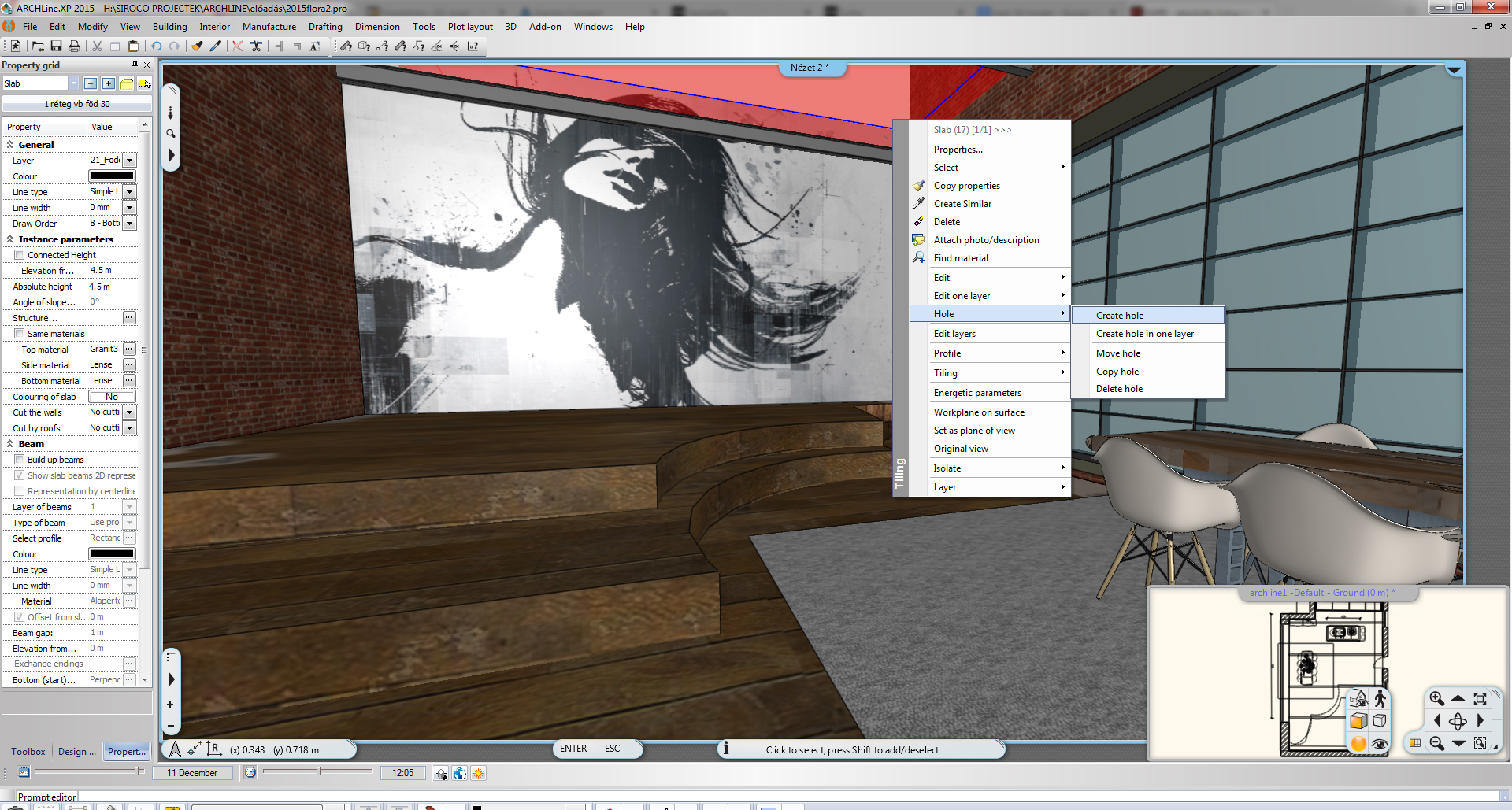Click the globe location icon in bottom bar
This screenshot has width=1512, height=810.
click(x=460, y=773)
